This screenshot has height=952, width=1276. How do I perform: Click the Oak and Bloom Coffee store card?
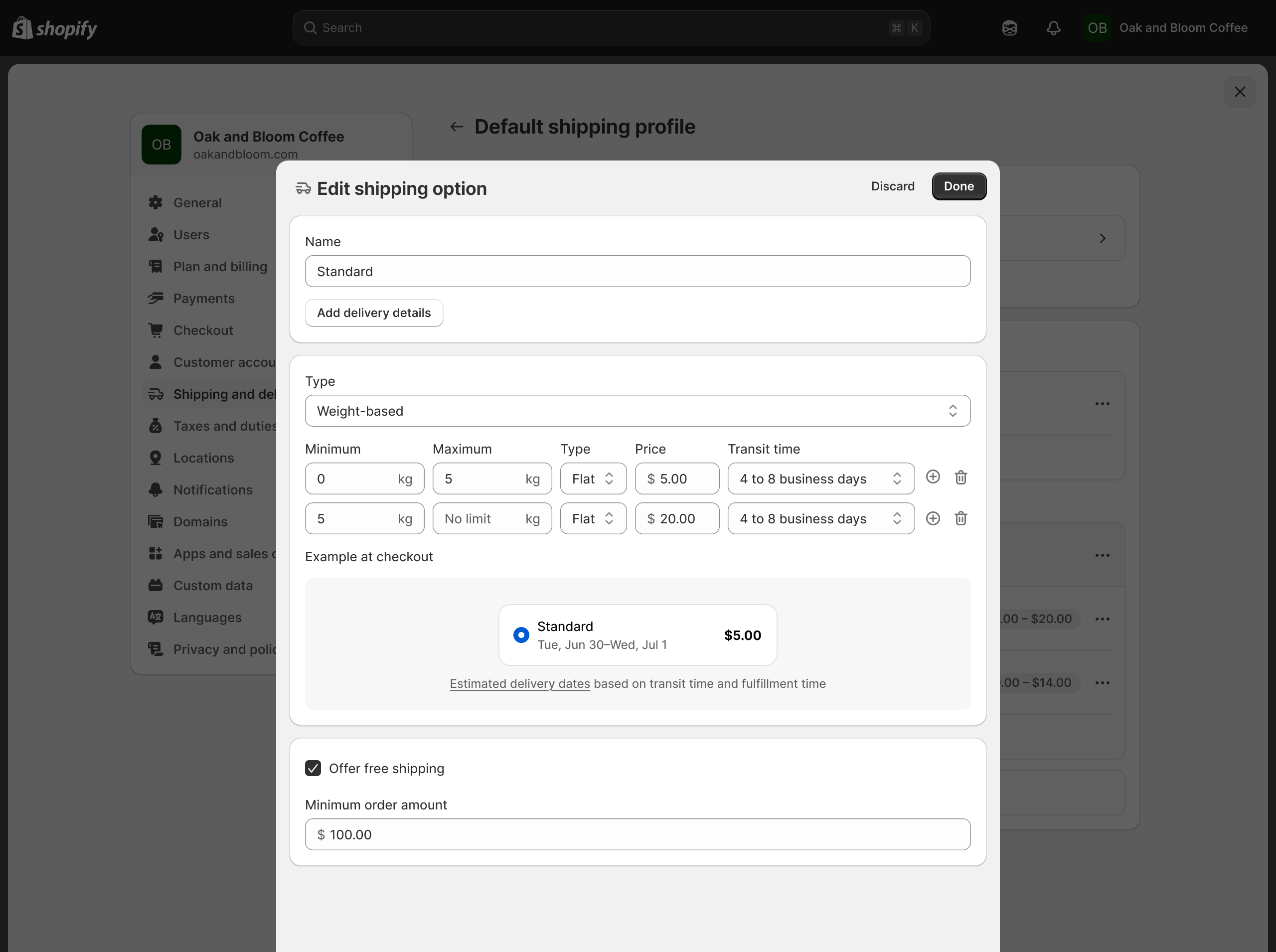(271, 144)
